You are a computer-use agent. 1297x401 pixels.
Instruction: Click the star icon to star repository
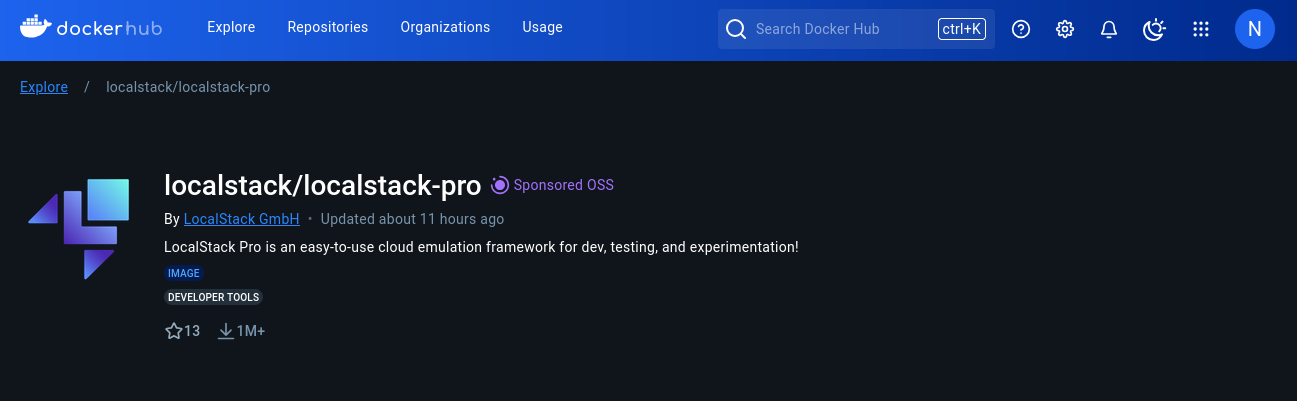[x=174, y=331]
